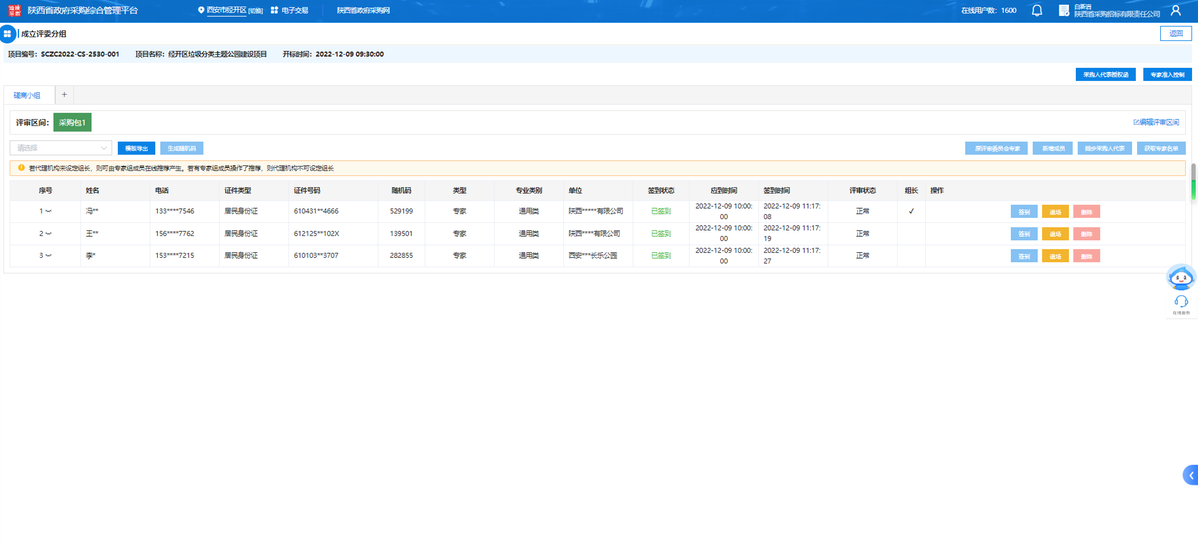
Task: Click red 删除 button for 王**
Action: click(x=1086, y=234)
